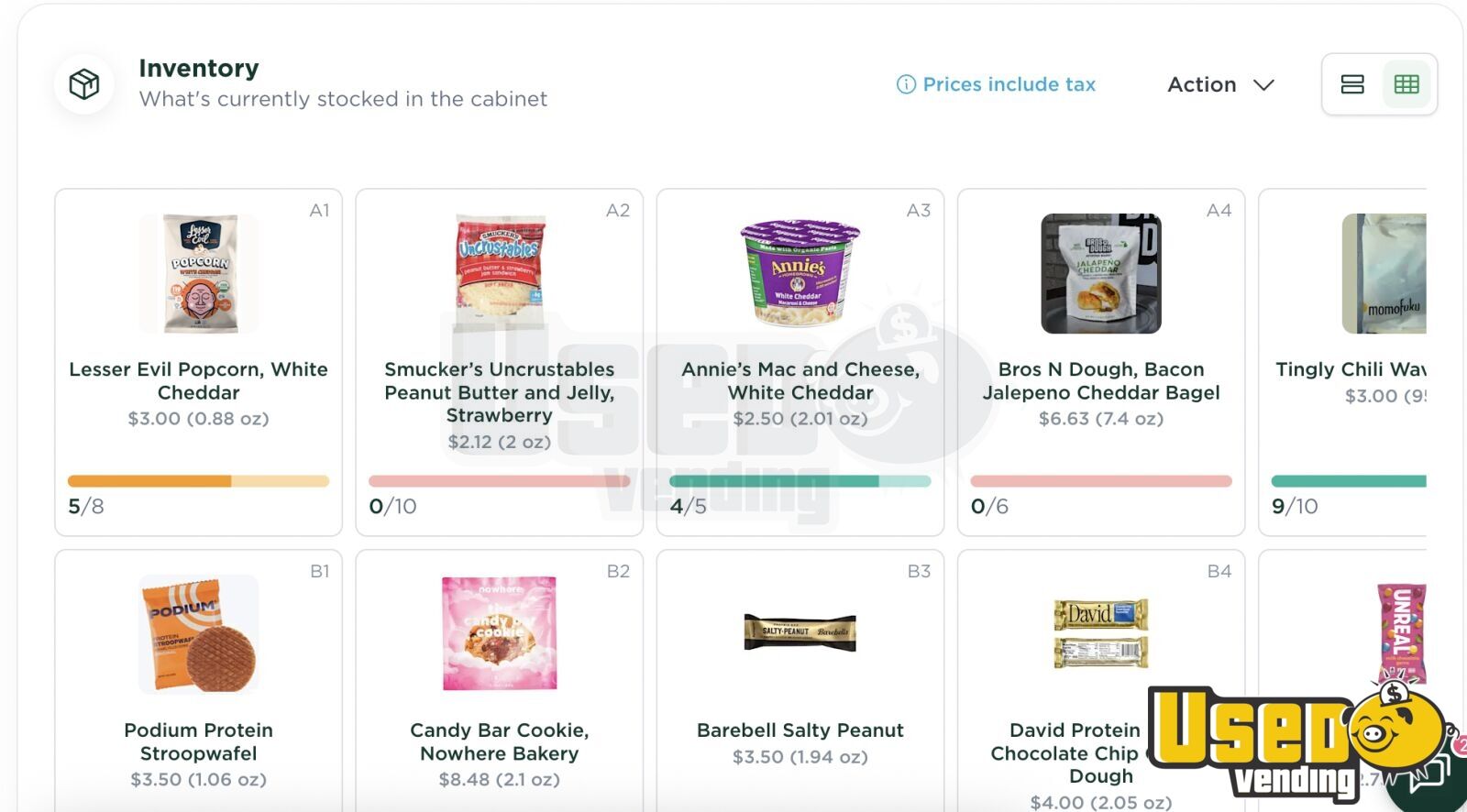
Task: Select the A4 slot label
Action: pyautogui.click(x=1219, y=211)
